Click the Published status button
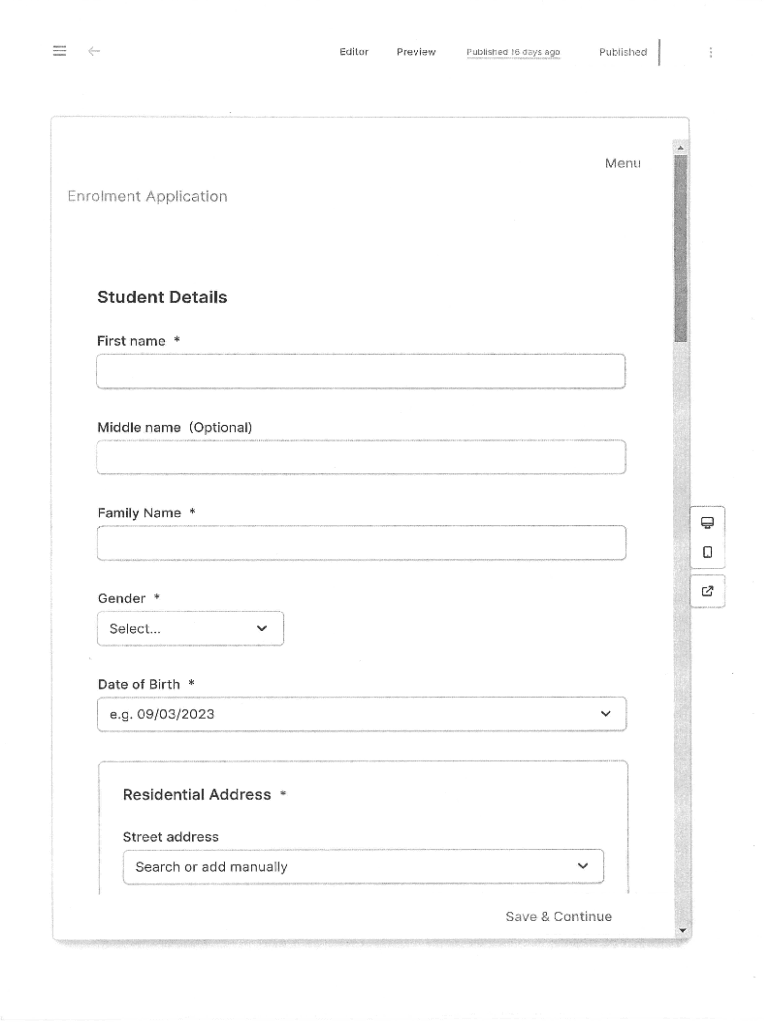 [622, 52]
